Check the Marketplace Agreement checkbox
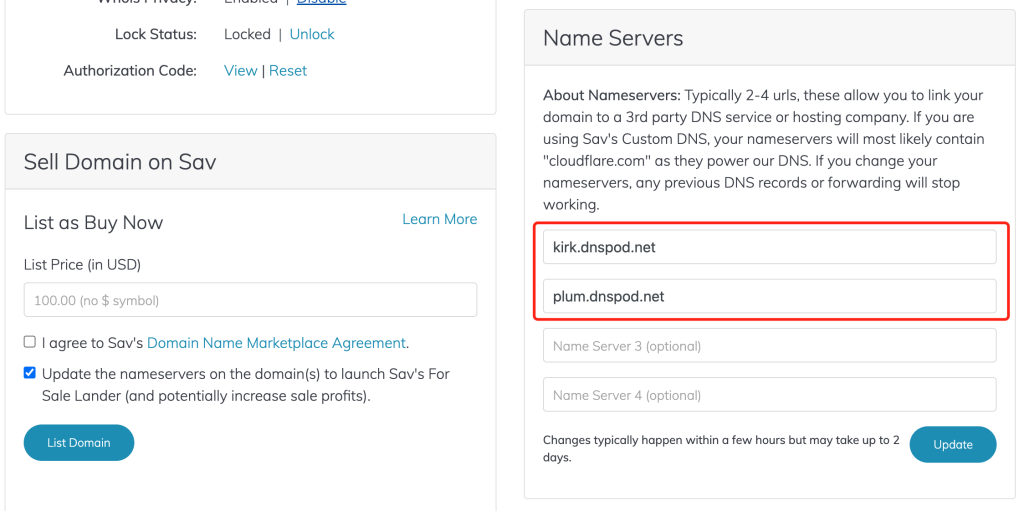This screenshot has height=511, width=1024. (30, 342)
